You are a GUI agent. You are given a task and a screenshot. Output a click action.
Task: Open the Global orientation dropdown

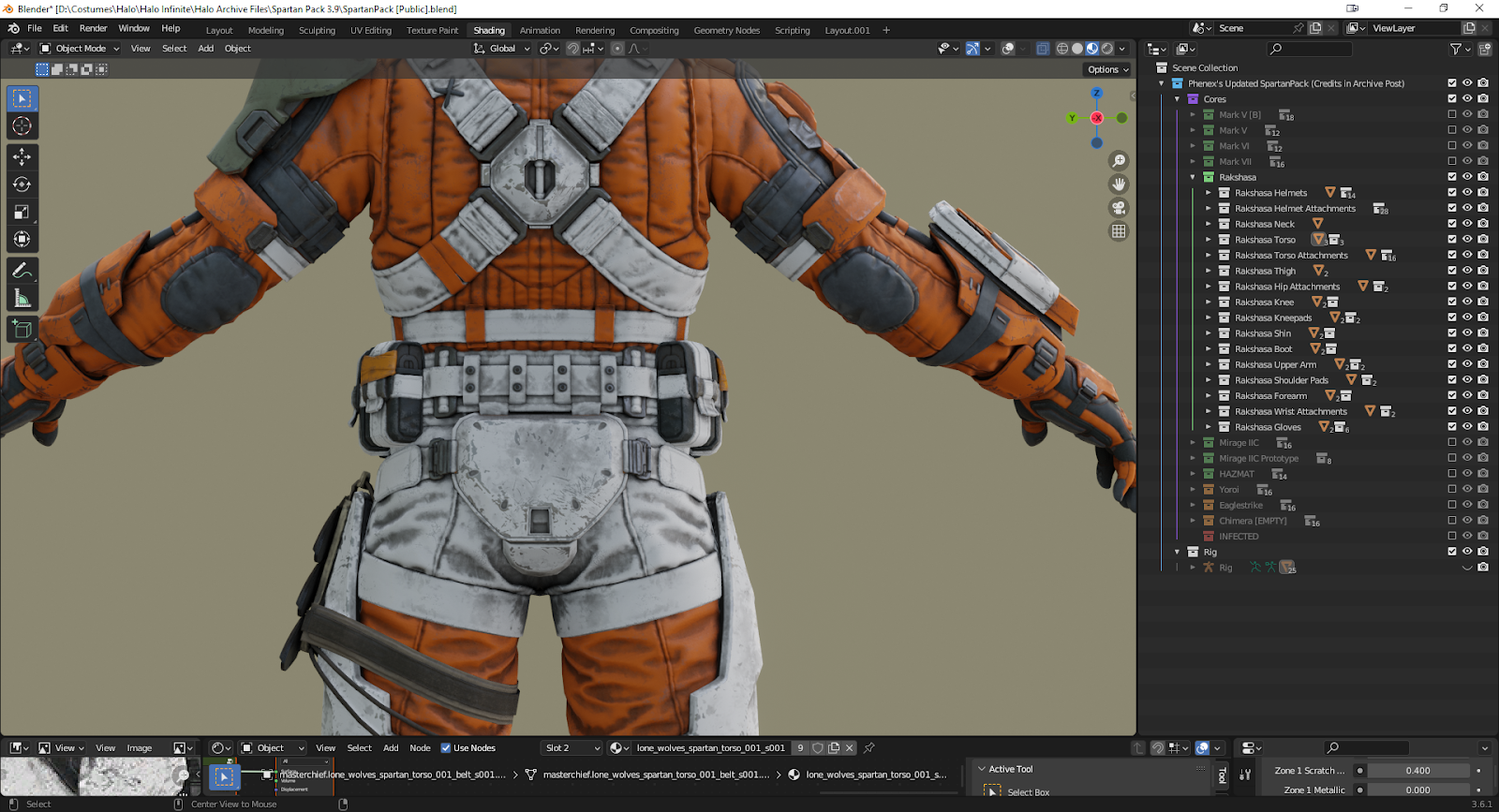(x=502, y=49)
